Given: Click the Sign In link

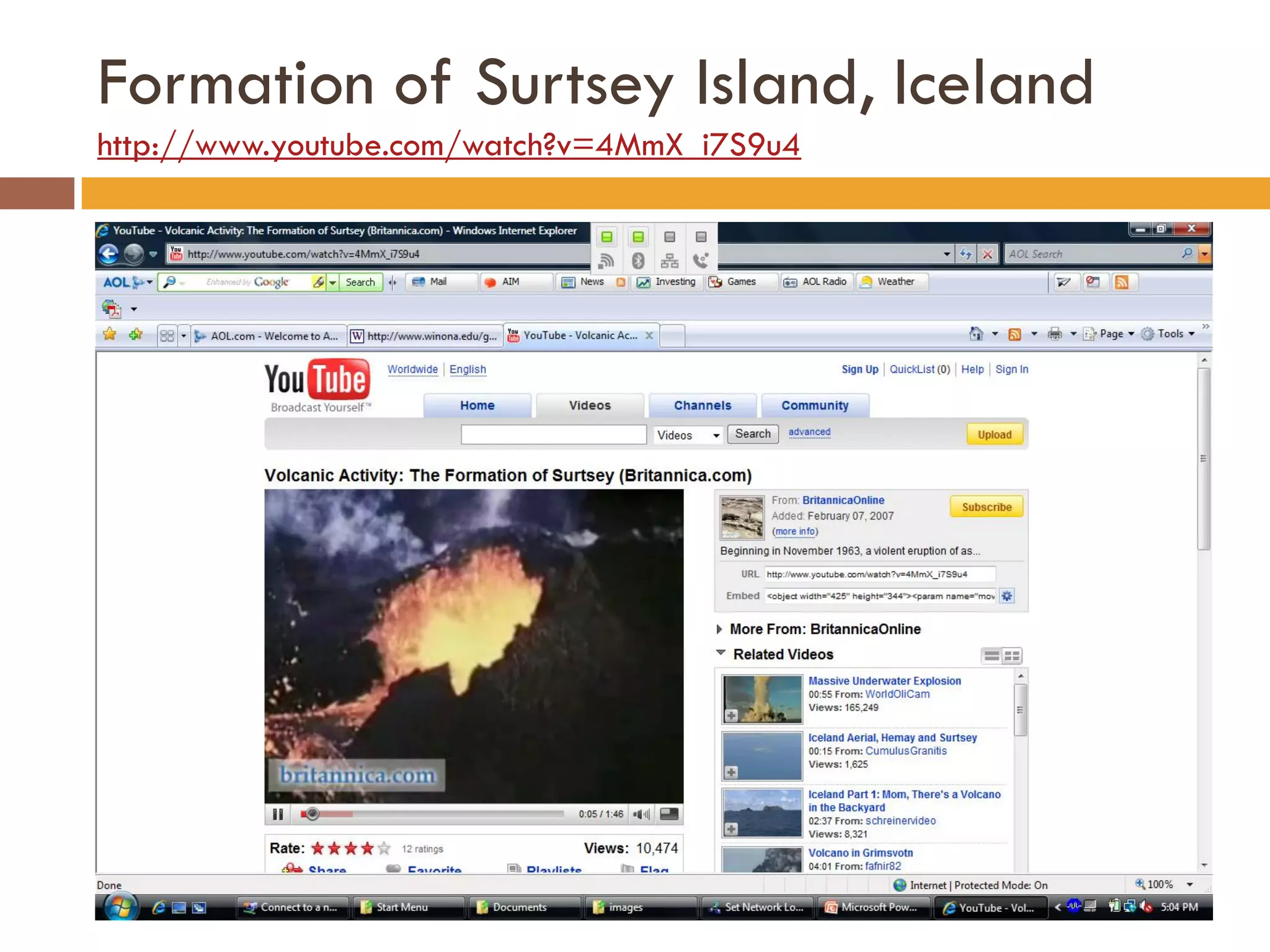Looking at the screenshot, I should [1011, 369].
